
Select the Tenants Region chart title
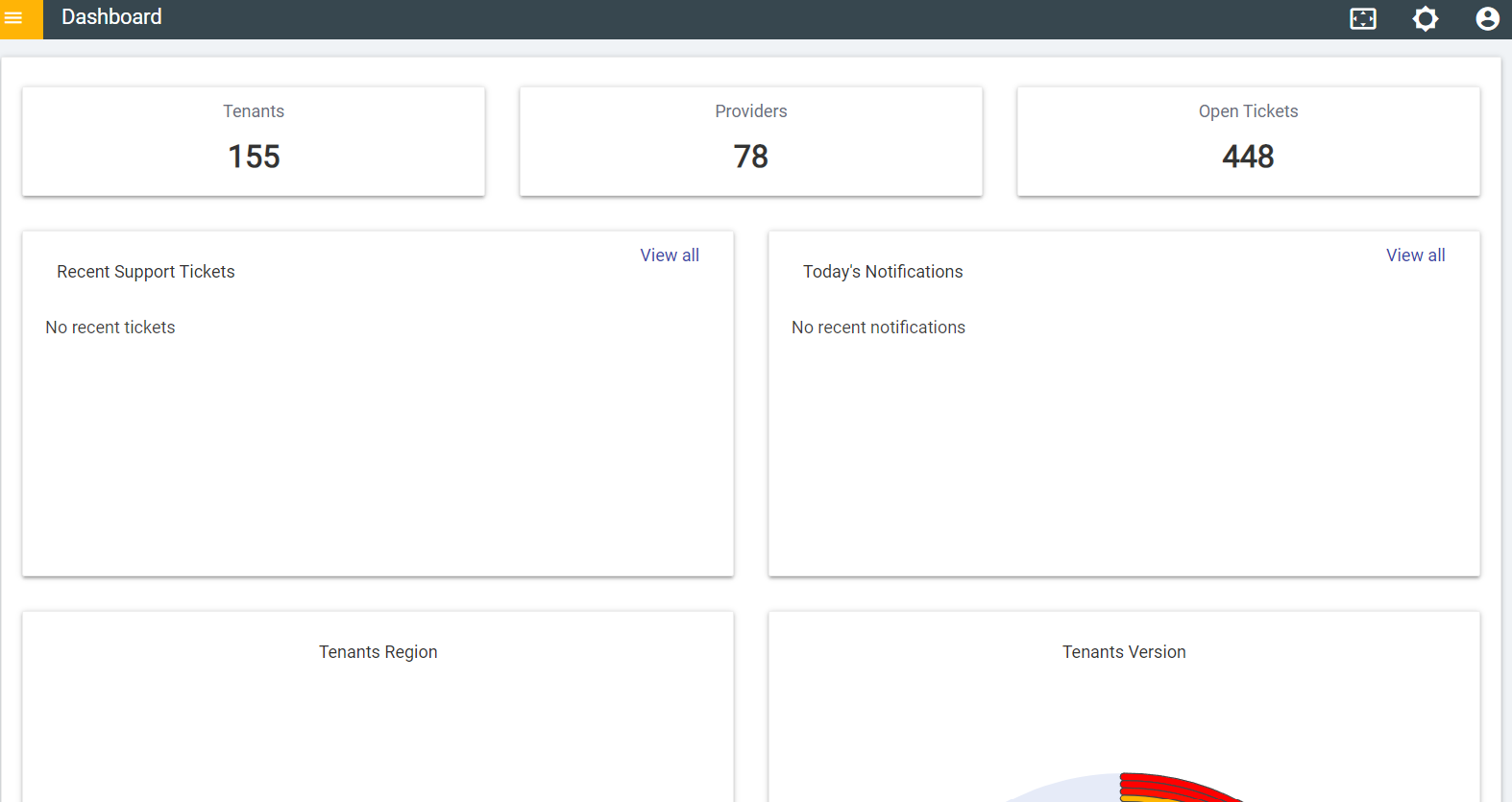(378, 652)
